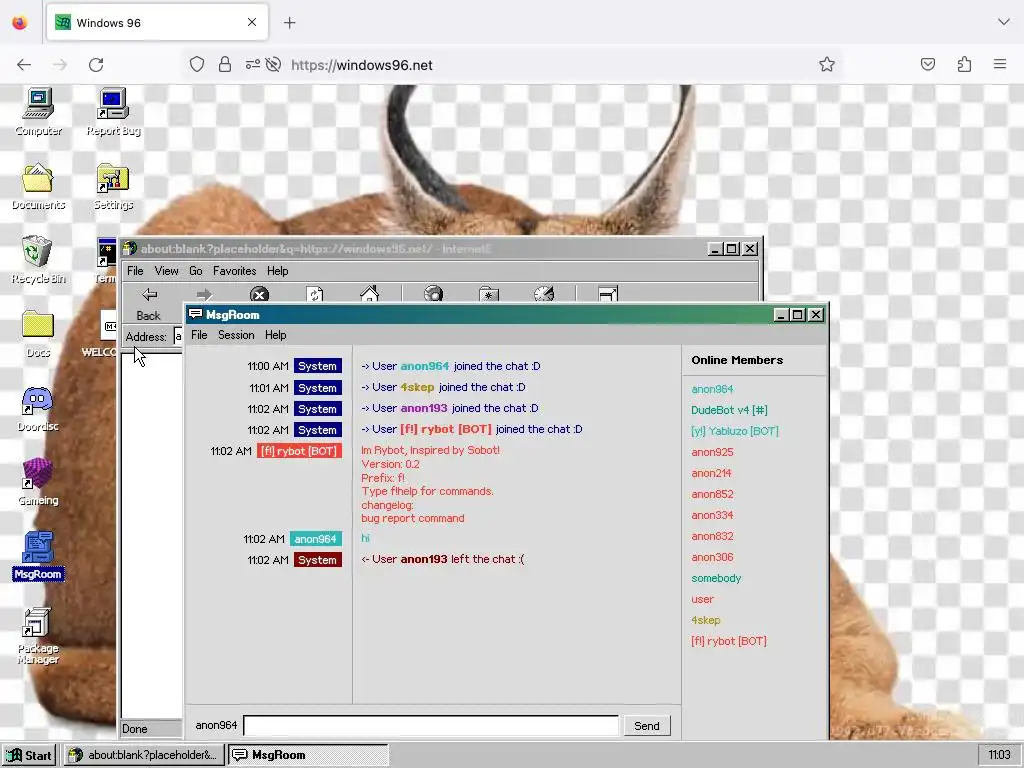Click [y!] Yabluzo [BOT] in member list
1024x768 pixels.
click(x=735, y=431)
